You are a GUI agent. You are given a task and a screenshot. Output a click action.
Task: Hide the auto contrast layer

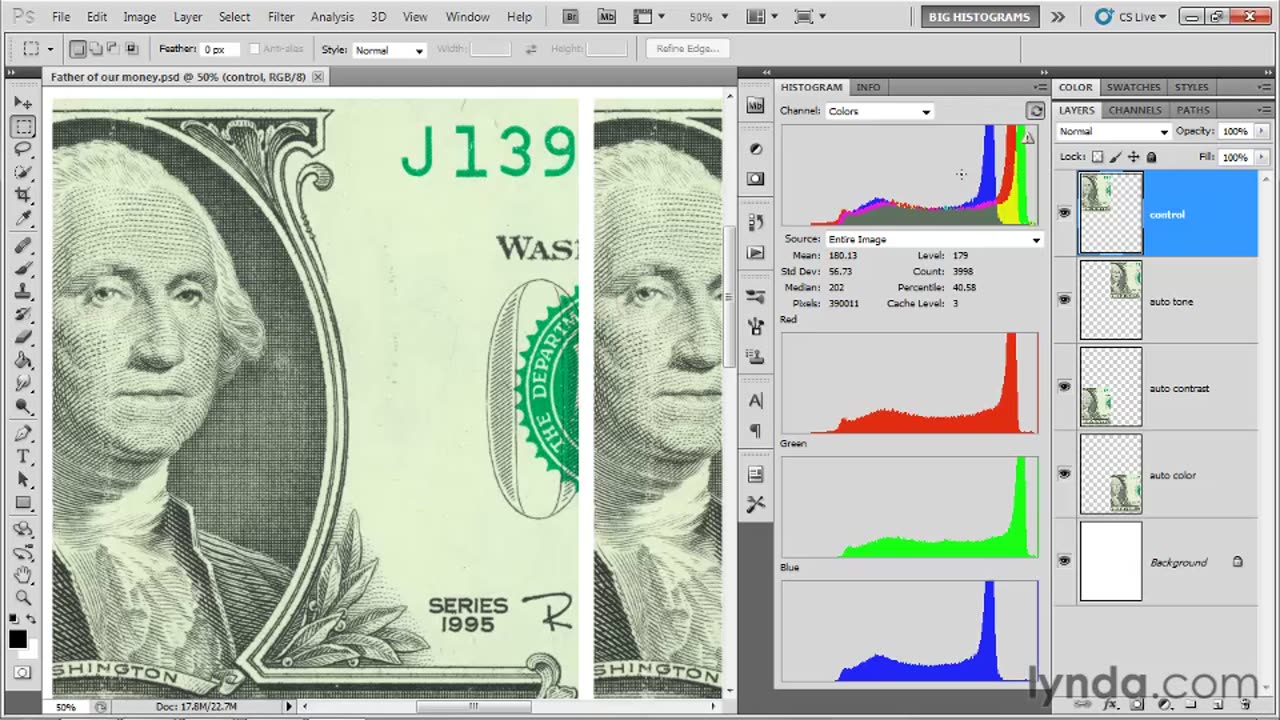(1064, 387)
